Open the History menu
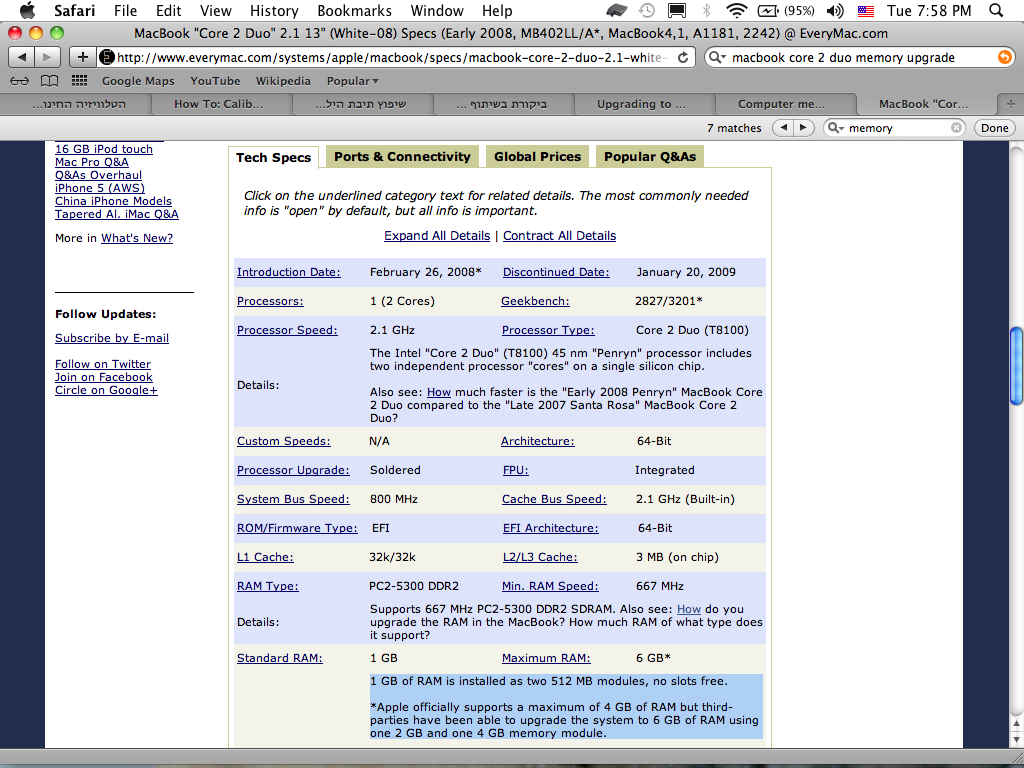 (x=274, y=10)
